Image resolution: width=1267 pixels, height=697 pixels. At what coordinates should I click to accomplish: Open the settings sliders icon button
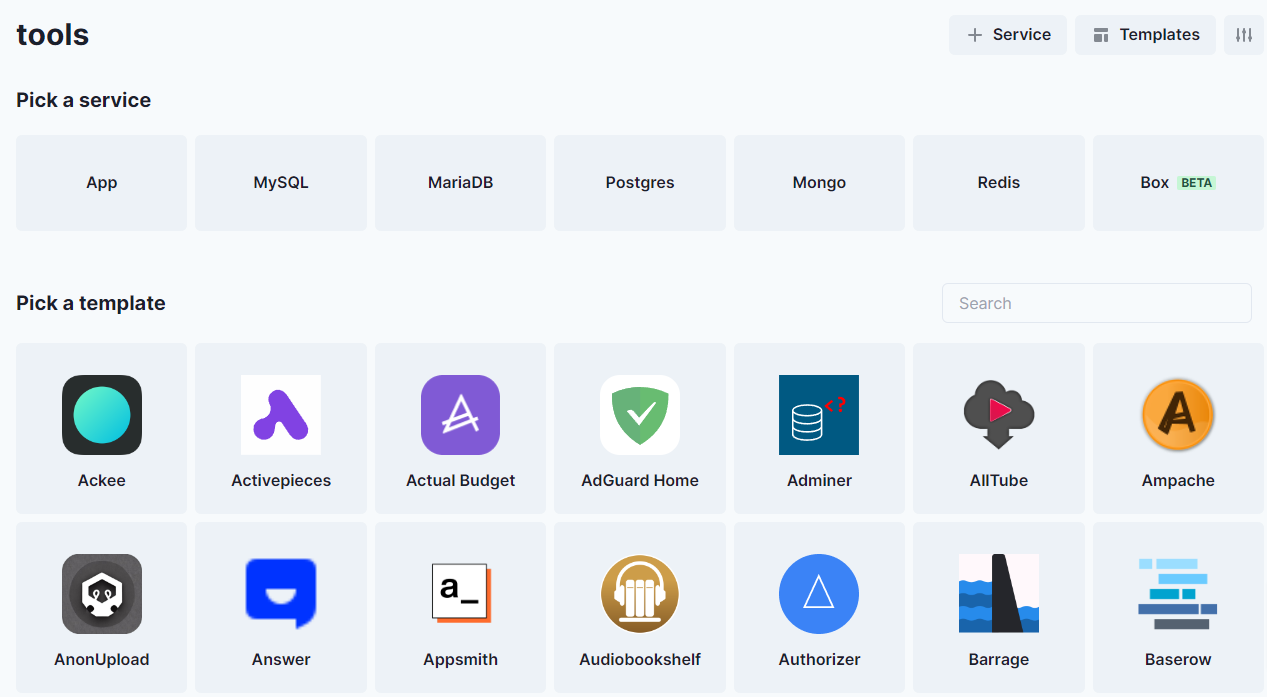1244,35
